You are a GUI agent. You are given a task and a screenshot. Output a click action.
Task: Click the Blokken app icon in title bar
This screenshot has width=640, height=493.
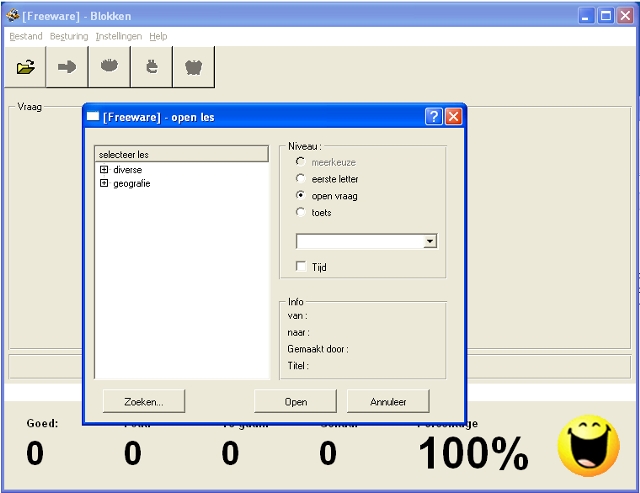pyautogui.click(x=13, y=16)
